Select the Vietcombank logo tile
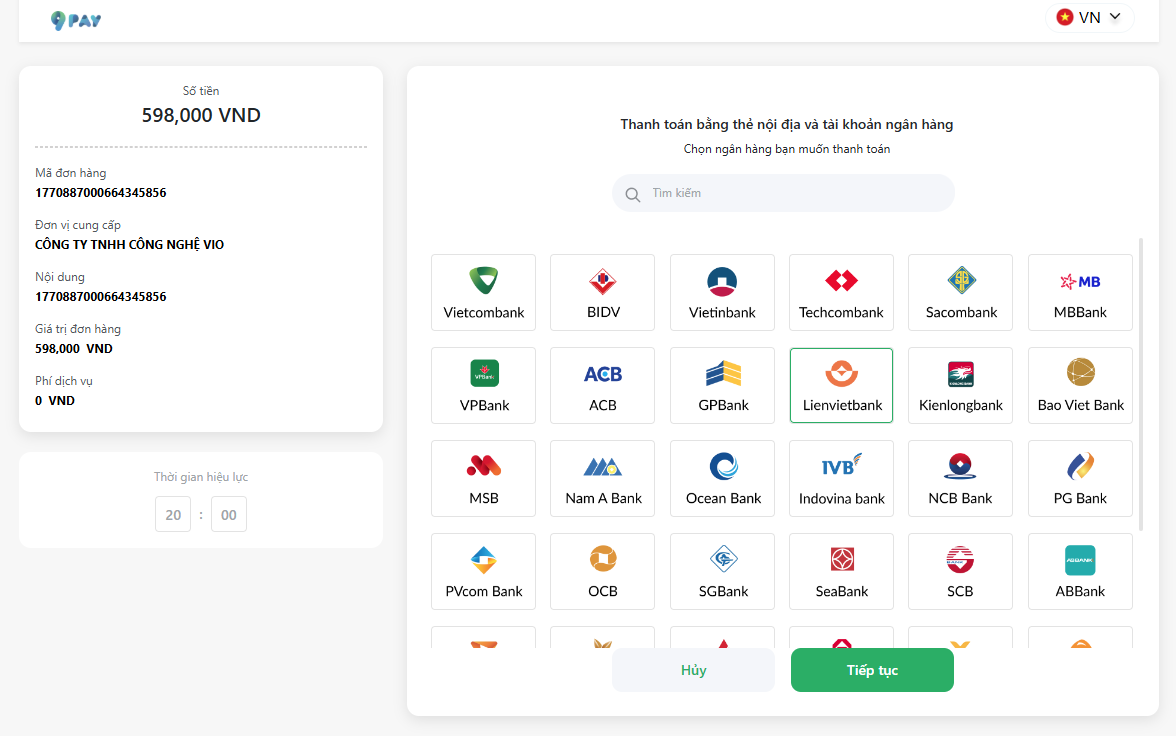Screen dimensions: 1176x736 (484, 293)
